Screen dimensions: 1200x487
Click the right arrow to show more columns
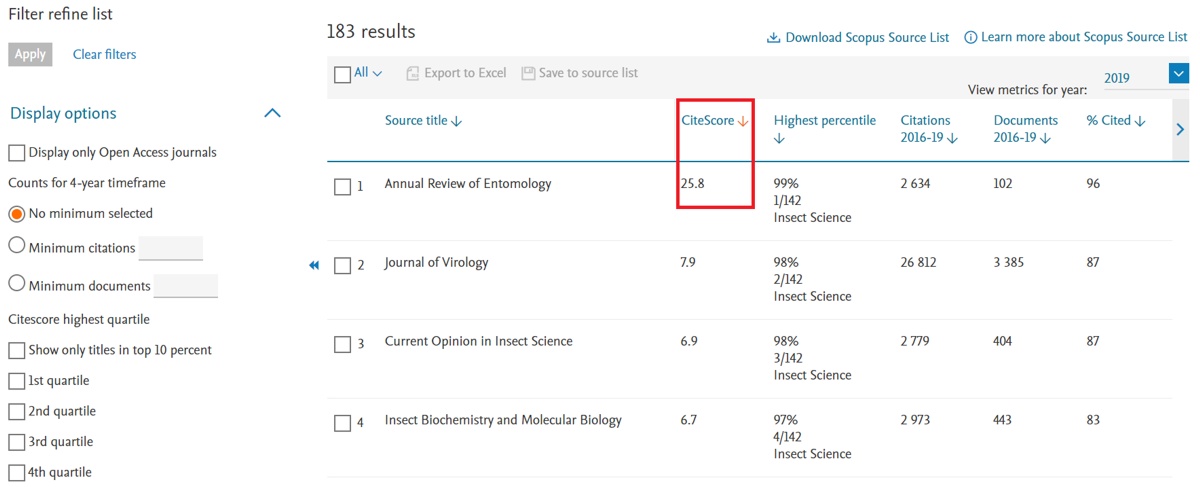point(1180,129)
